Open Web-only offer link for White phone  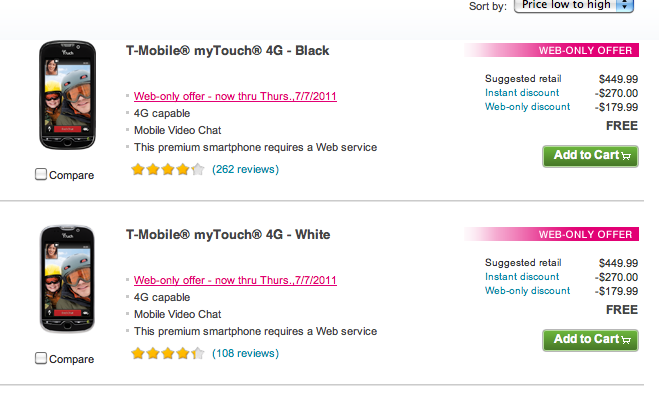point(235,280)
